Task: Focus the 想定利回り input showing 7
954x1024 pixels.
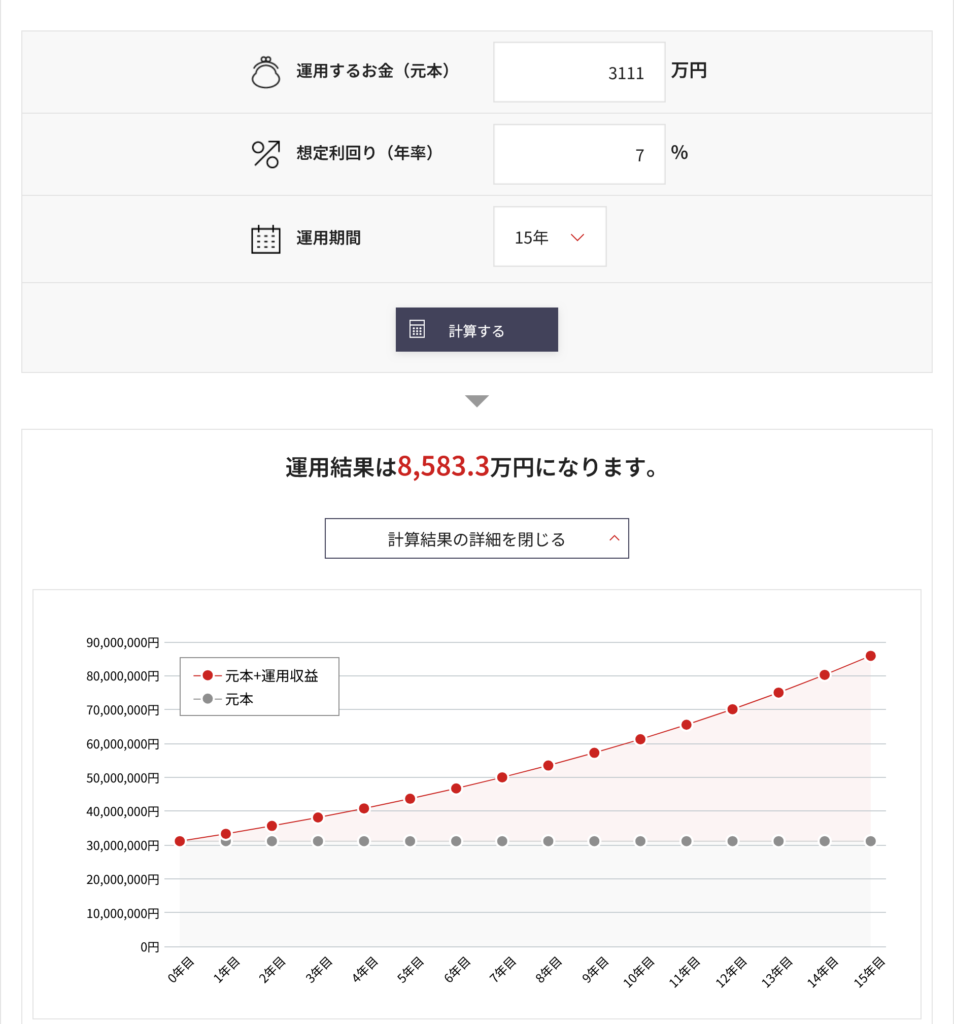Action: tap(579, 154)
